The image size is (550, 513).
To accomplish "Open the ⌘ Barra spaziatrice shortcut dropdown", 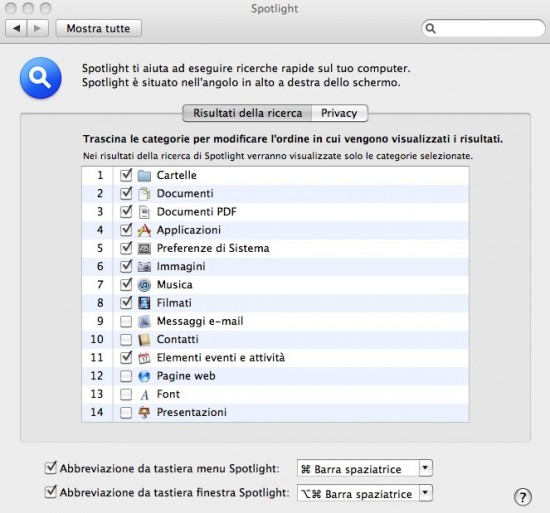I will (x=365, y=468).
